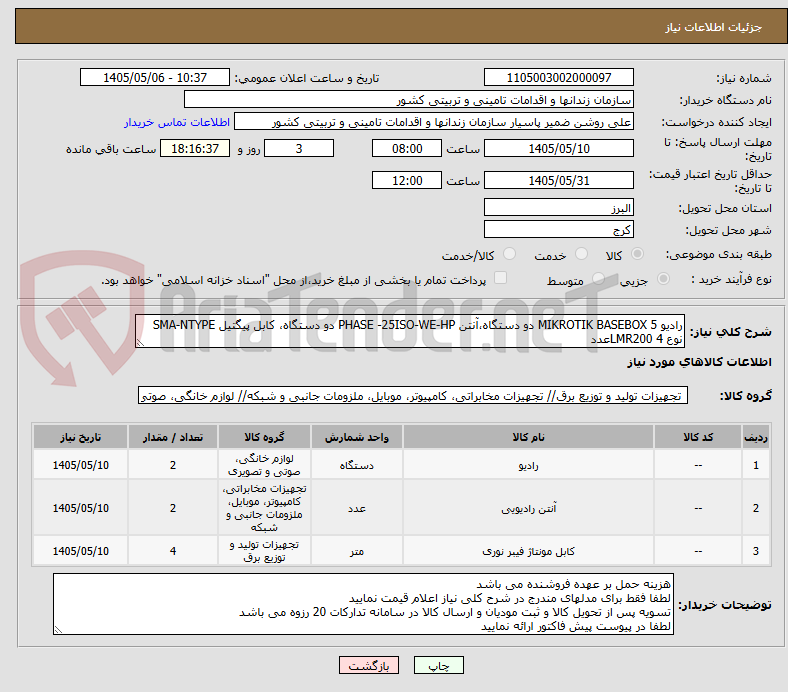This screenshot has width=788, height=692.
Task: Click the buyer organization name field
Action: (x=409, y=100)
